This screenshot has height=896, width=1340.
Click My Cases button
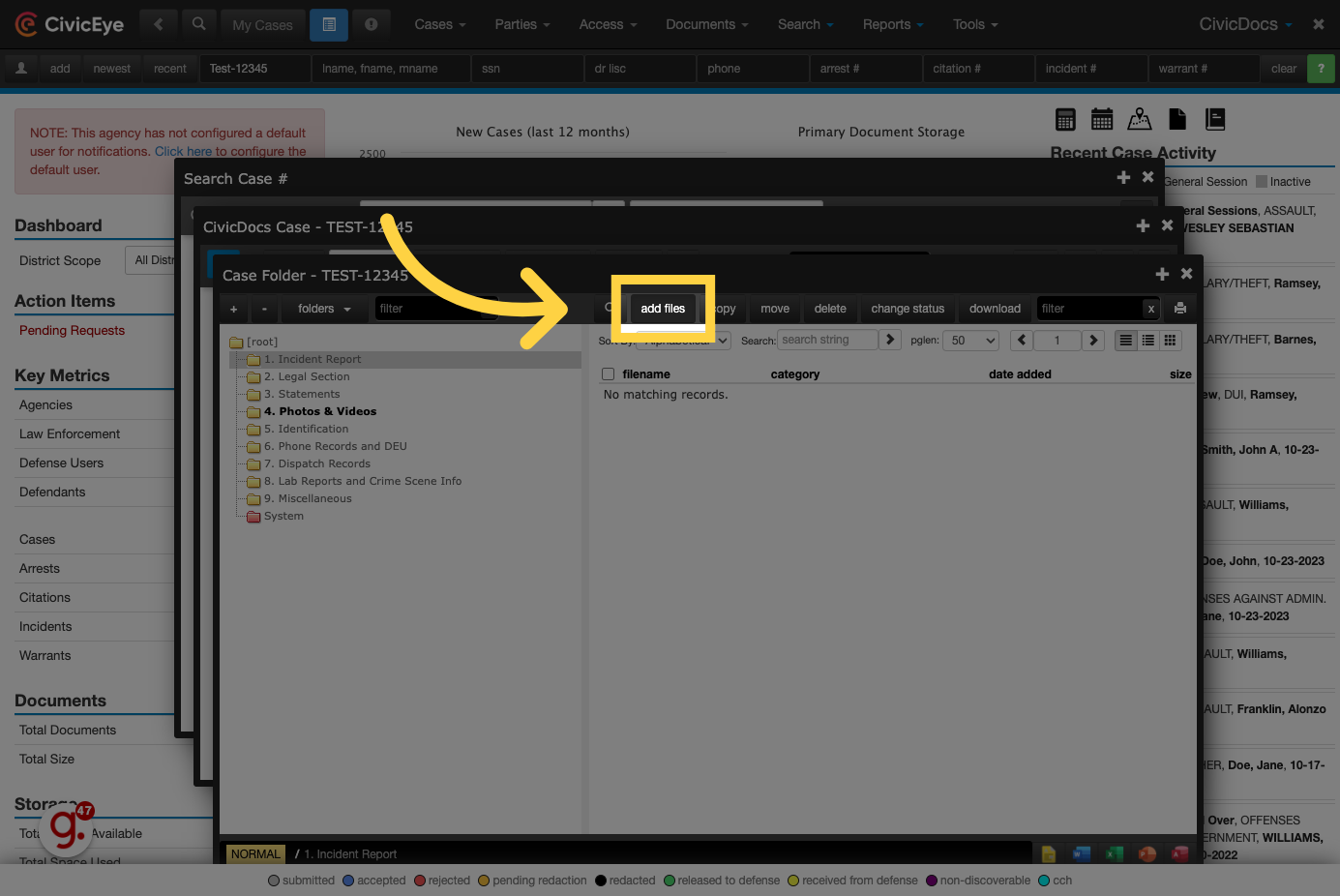[262, 25]
